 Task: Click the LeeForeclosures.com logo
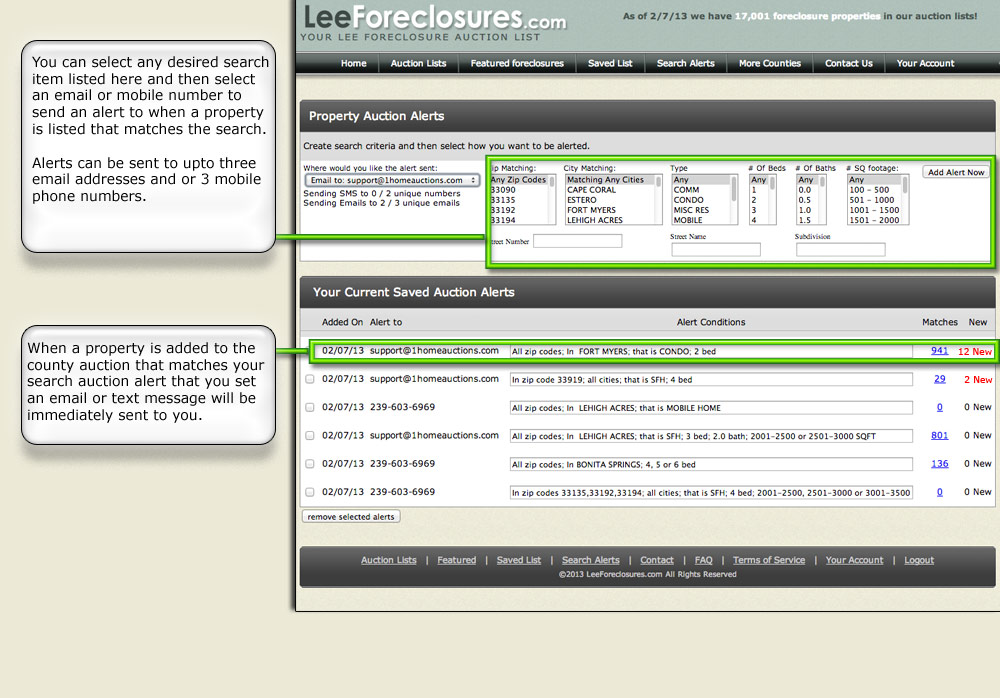click(x=434, y=17)
